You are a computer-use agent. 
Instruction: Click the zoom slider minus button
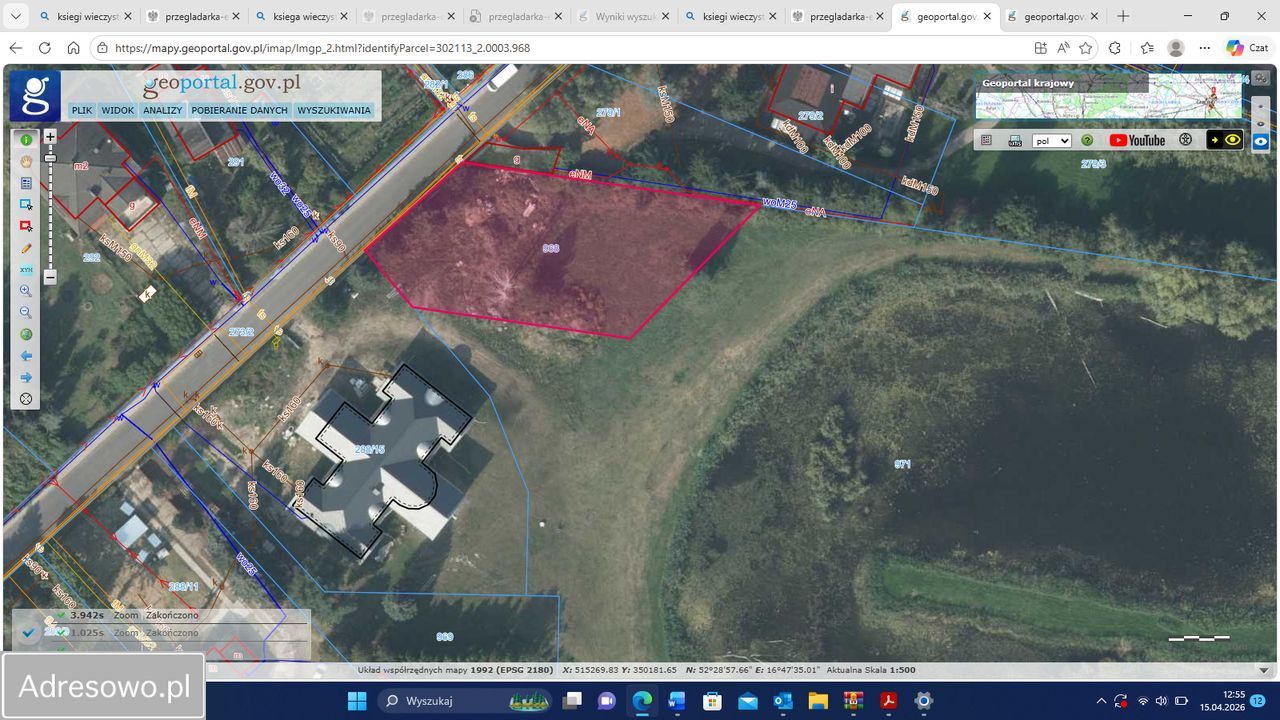pos(50,277)
